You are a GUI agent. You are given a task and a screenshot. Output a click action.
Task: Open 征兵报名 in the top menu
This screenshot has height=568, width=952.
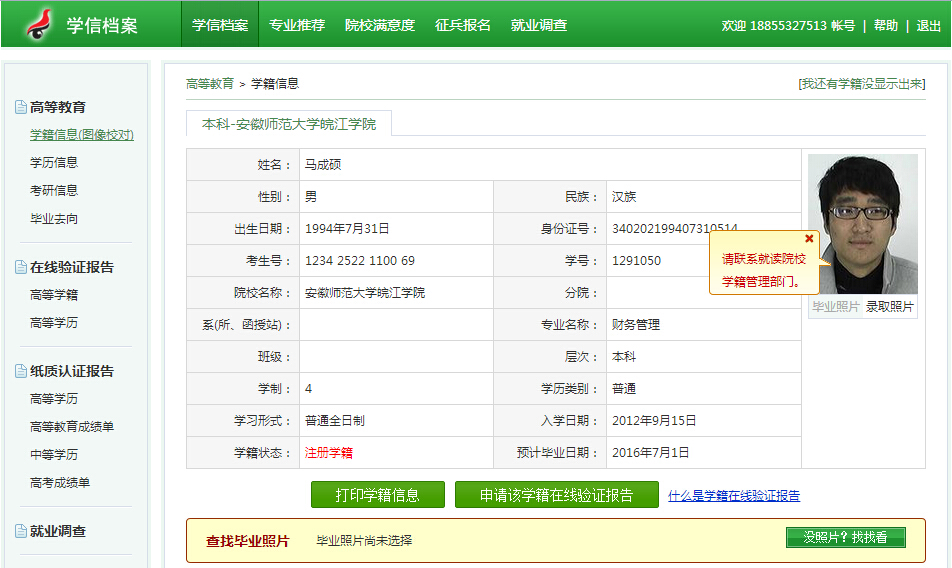pos(463,25)
